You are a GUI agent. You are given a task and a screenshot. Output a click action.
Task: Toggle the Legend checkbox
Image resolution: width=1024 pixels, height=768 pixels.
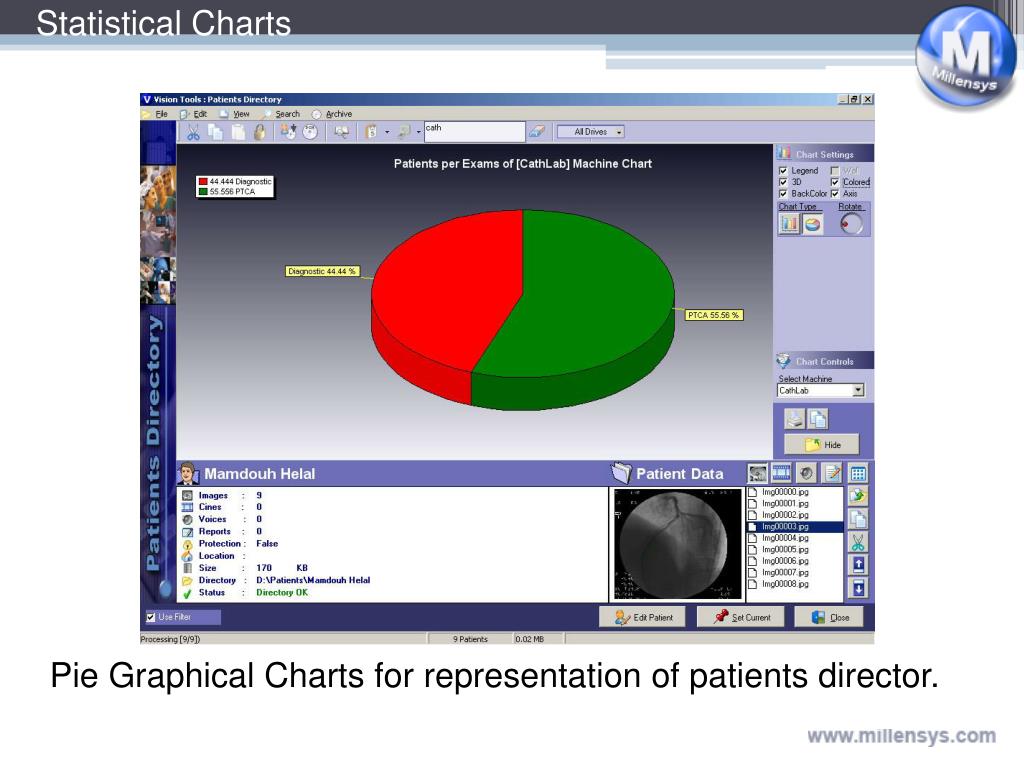click(783, 171)
